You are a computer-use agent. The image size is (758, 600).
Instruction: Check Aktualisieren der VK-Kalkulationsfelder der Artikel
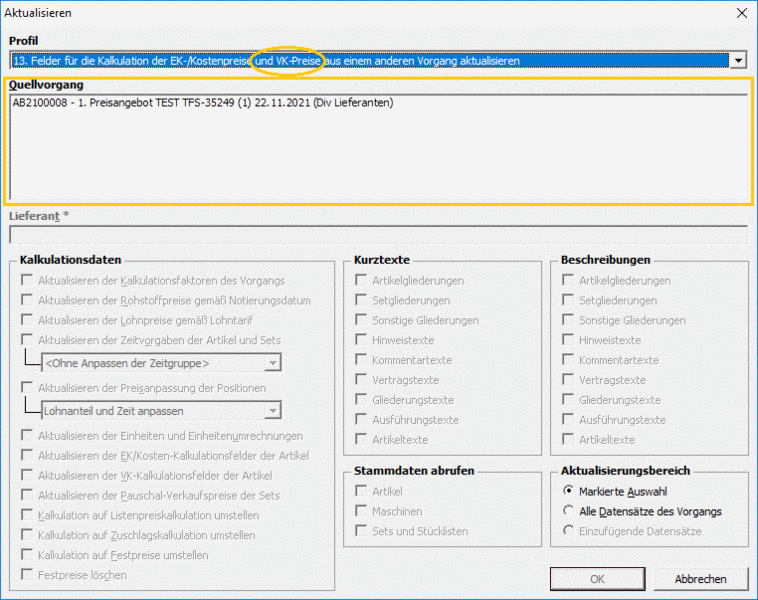(27, 475)
